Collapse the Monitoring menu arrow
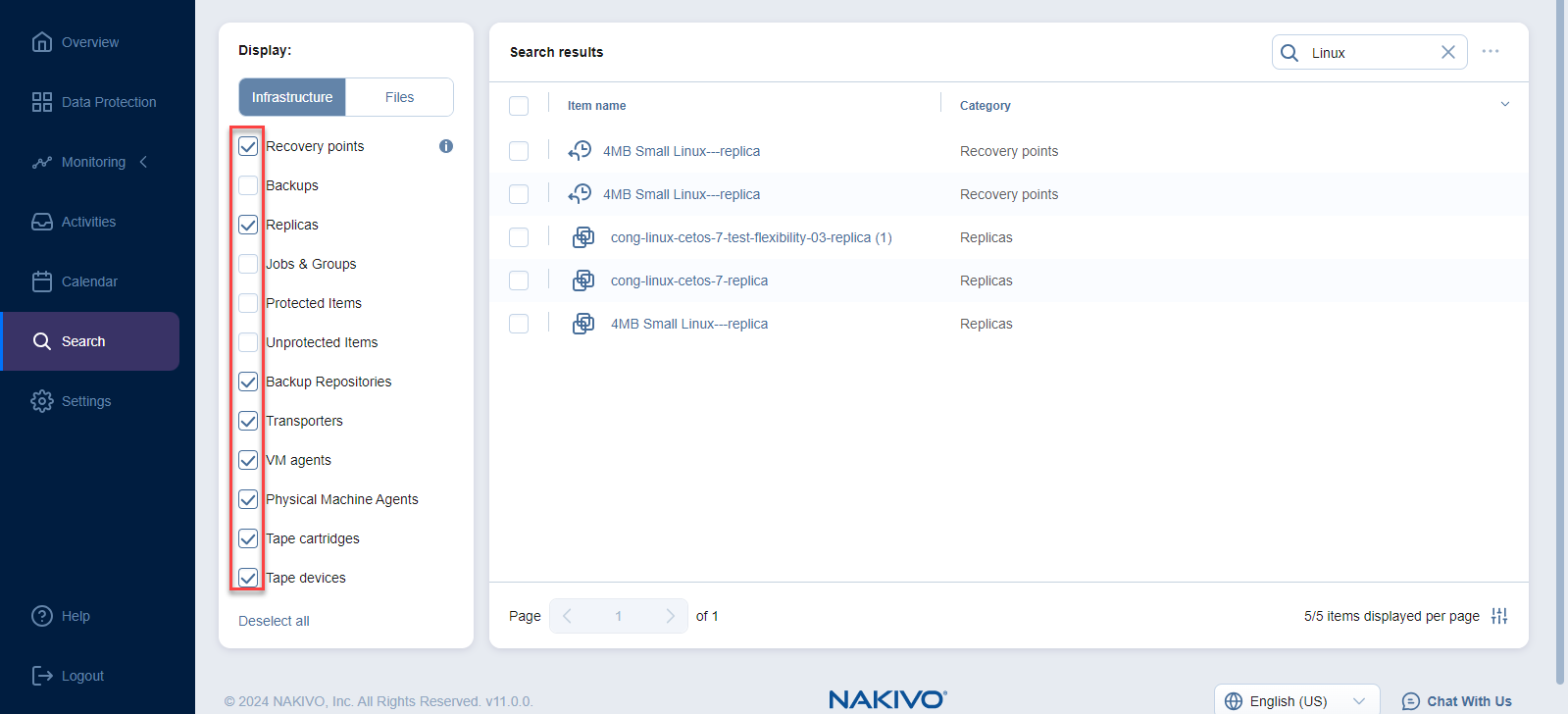The width and height of the screenshot is (1568, 714). [144, 162]
